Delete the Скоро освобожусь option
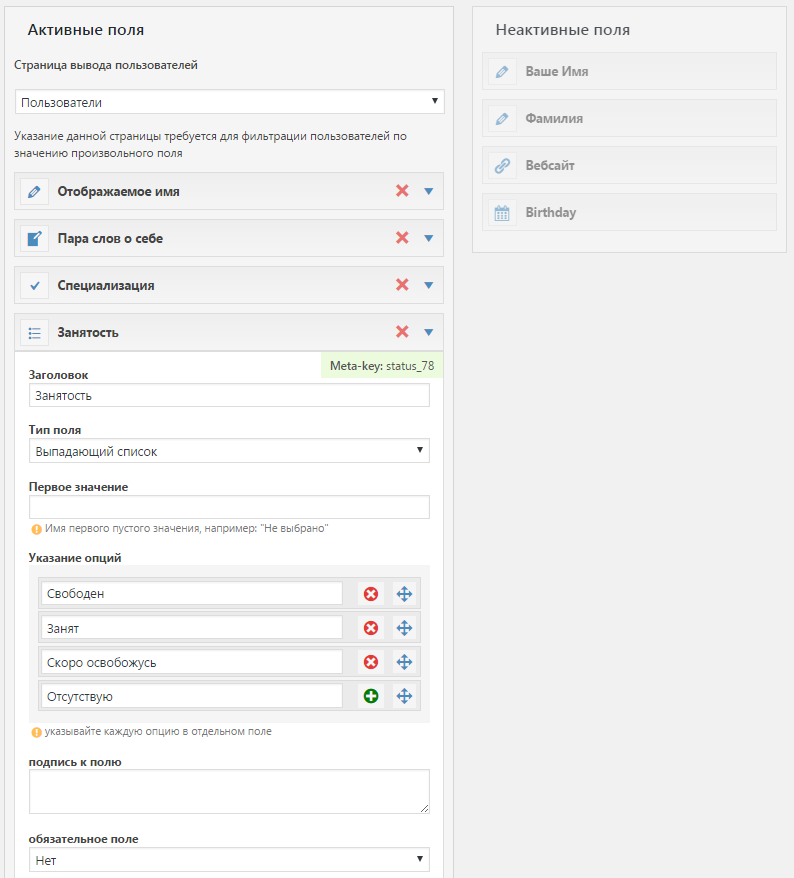The height and width of the screenshot is (878, 794). 371,662
